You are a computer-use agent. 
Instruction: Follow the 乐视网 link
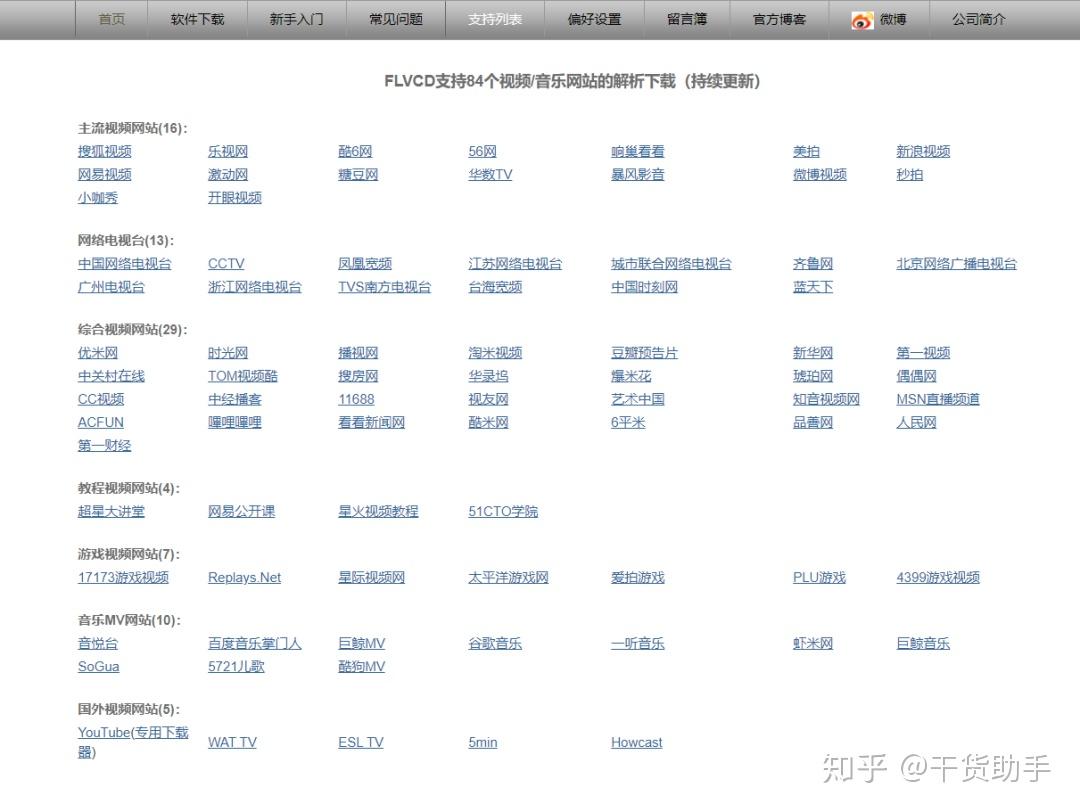click(x=227, y=152)
